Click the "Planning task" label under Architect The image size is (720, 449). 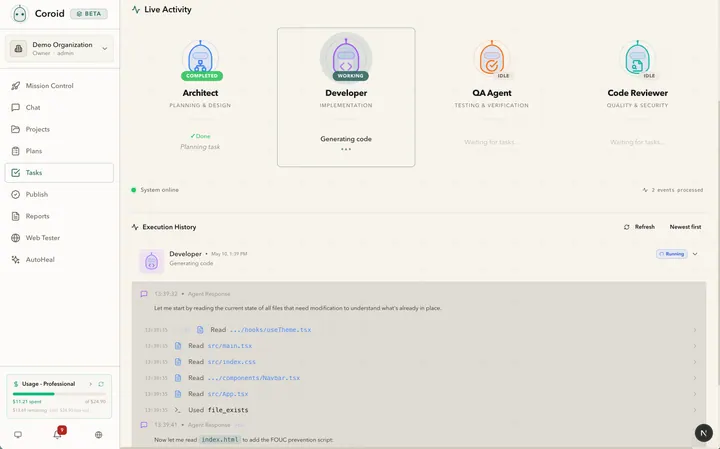click(x=200, y=147)
